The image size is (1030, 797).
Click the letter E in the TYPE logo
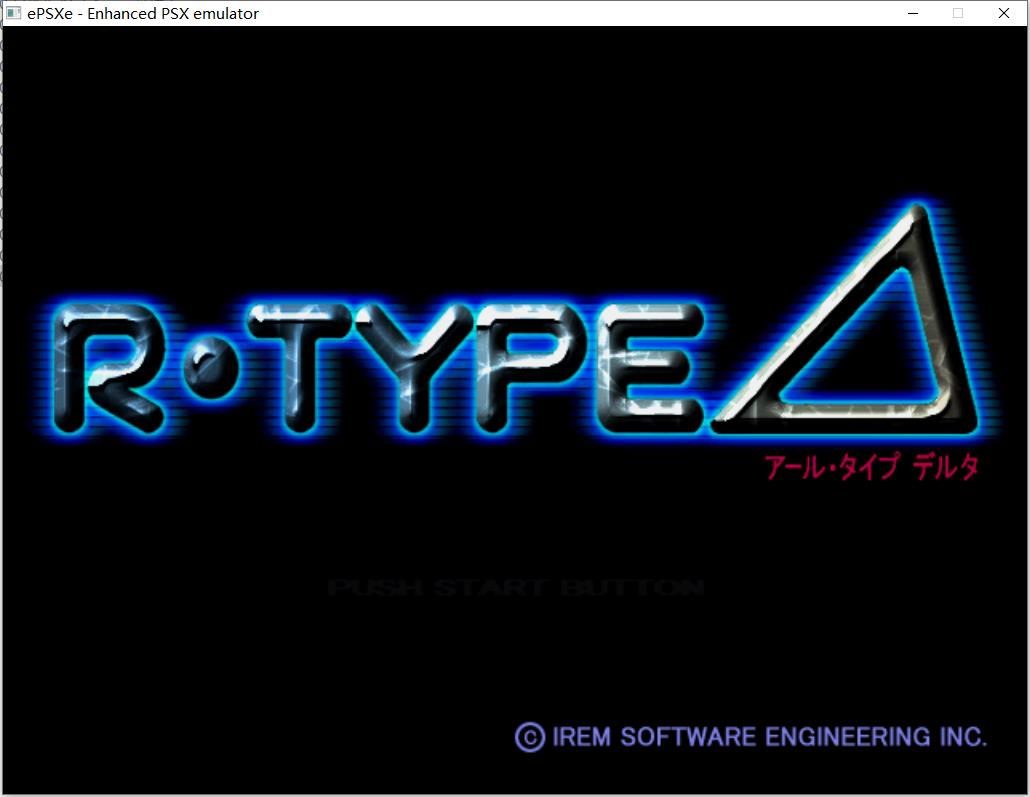pyautogui.click(x=643, y=365)
